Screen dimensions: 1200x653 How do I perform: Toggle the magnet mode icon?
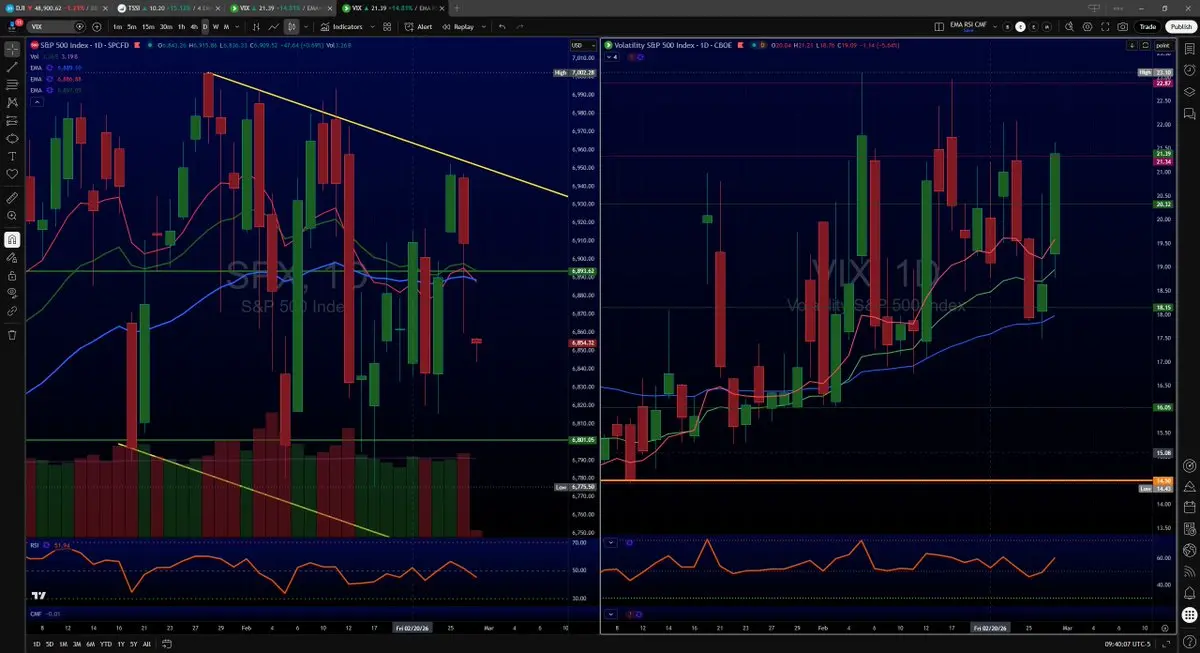point(12,239)
